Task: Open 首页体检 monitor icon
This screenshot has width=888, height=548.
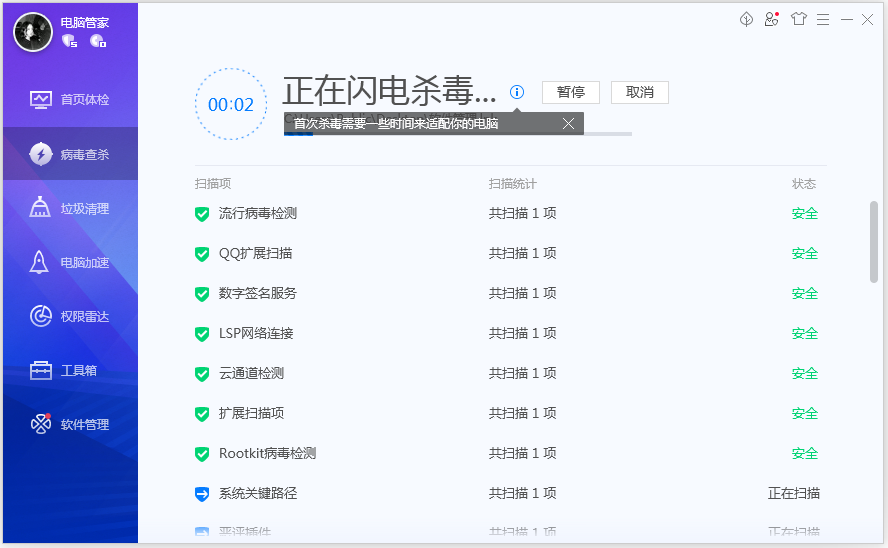Action: click(41, 100)
